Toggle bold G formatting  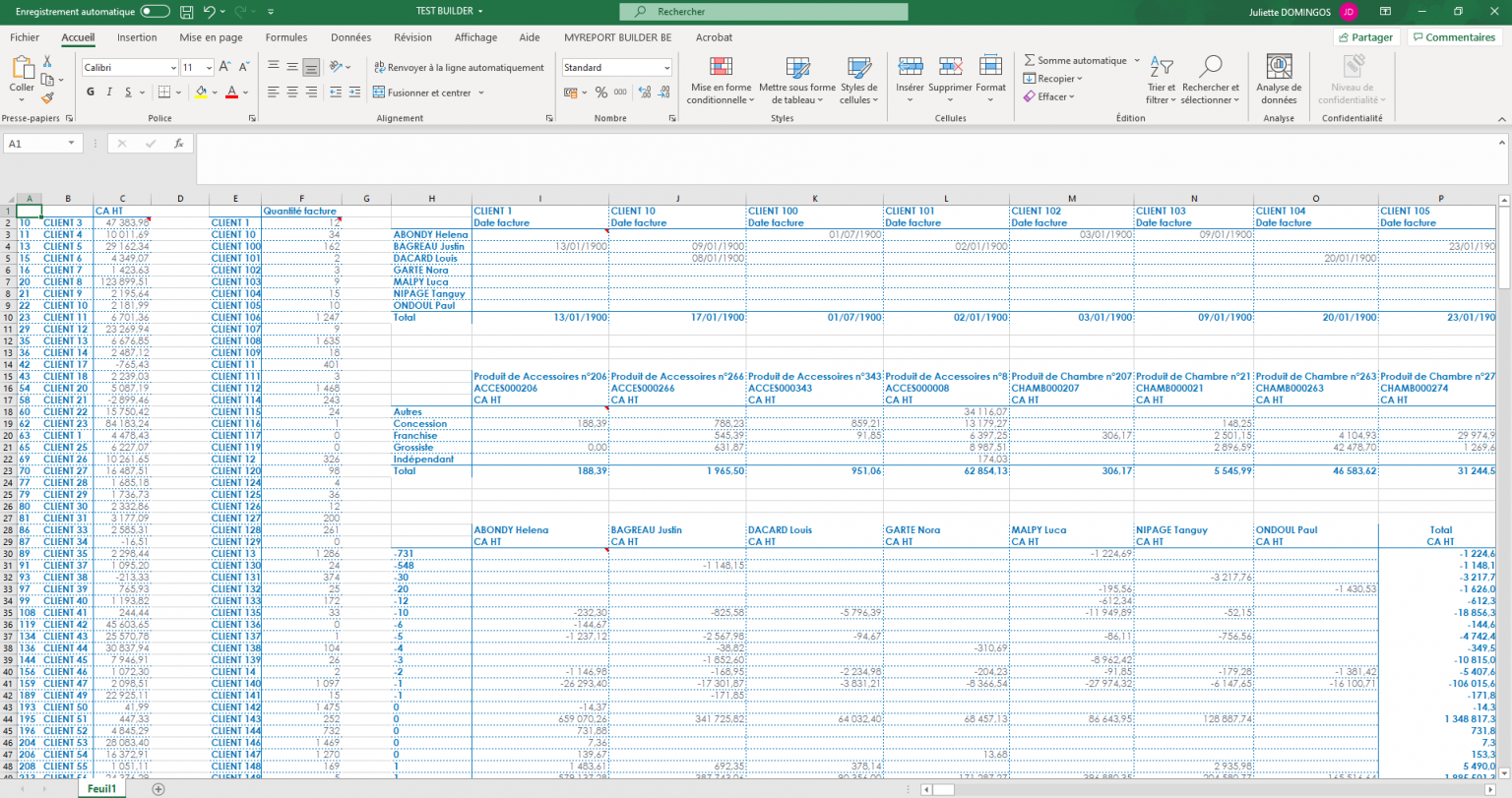91,92
